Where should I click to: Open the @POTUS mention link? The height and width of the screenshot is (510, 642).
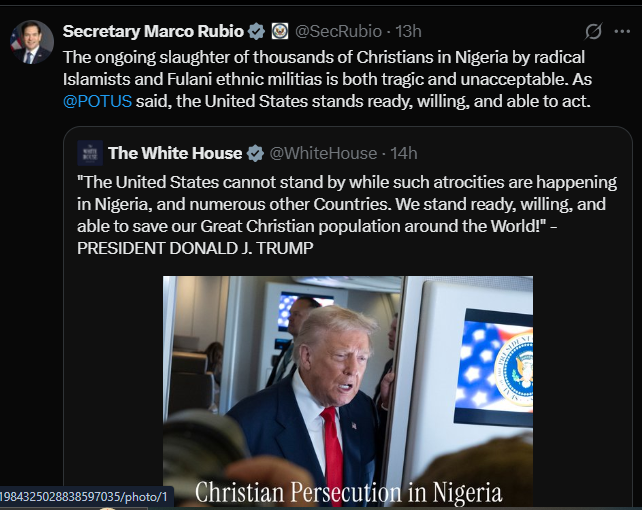pyautogui.click(x=97, y=101)
